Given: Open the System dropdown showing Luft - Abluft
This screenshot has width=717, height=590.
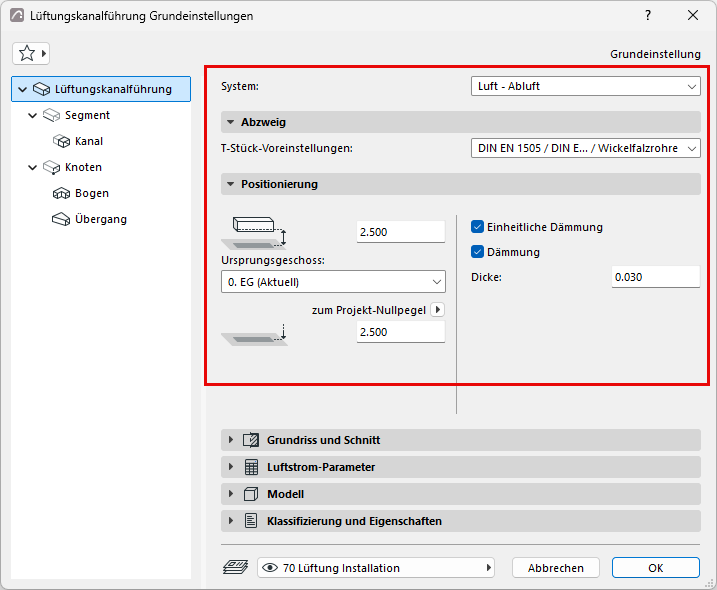Looking at the screenshot, I should (585, 86).
